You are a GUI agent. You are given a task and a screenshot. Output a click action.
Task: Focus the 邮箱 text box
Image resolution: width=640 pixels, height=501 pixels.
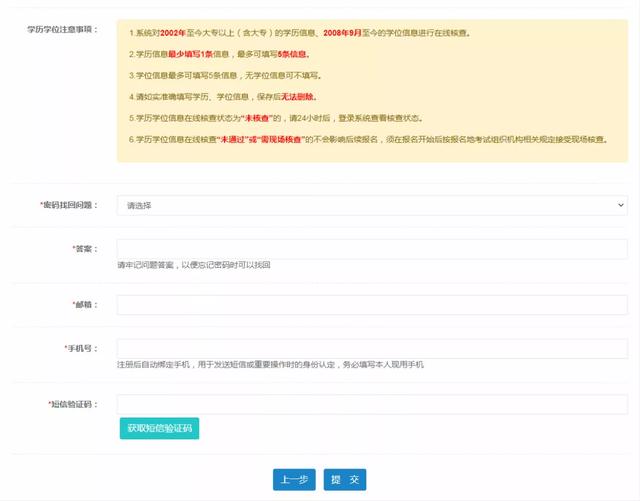point(371,304)
